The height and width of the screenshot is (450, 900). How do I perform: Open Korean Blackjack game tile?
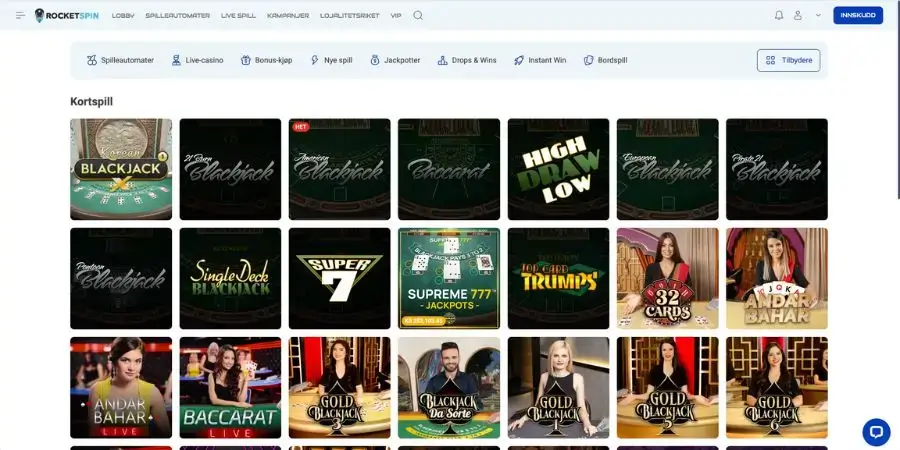(121, 169)
